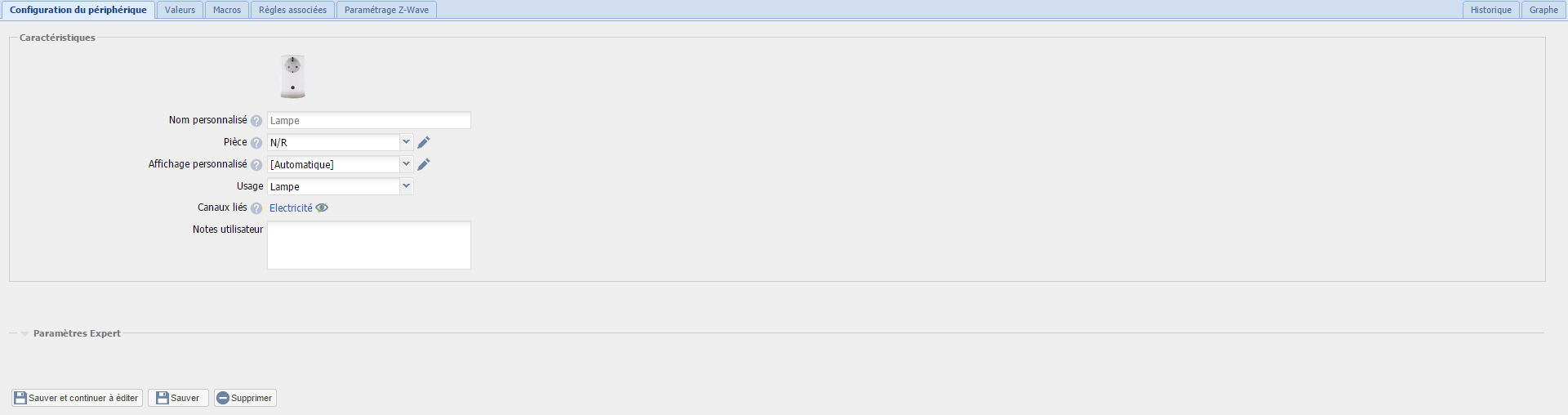Viewport: 1568px width, 415px height.
Task: Click the Supprimer button
Action: (x=245, y=398)
